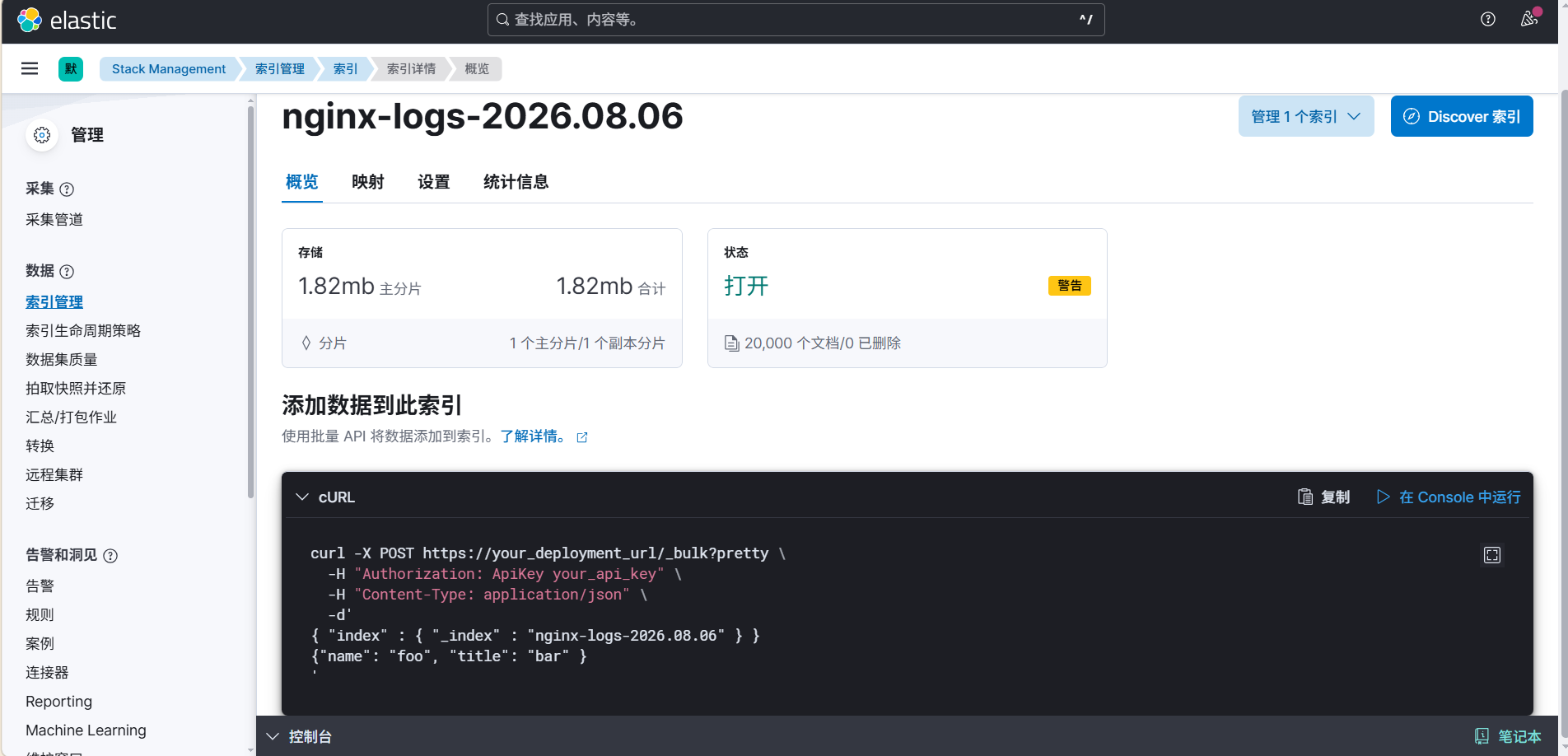
Task: Open 拍取快照并还原 in the sidebar
Action: coord(76,389)
